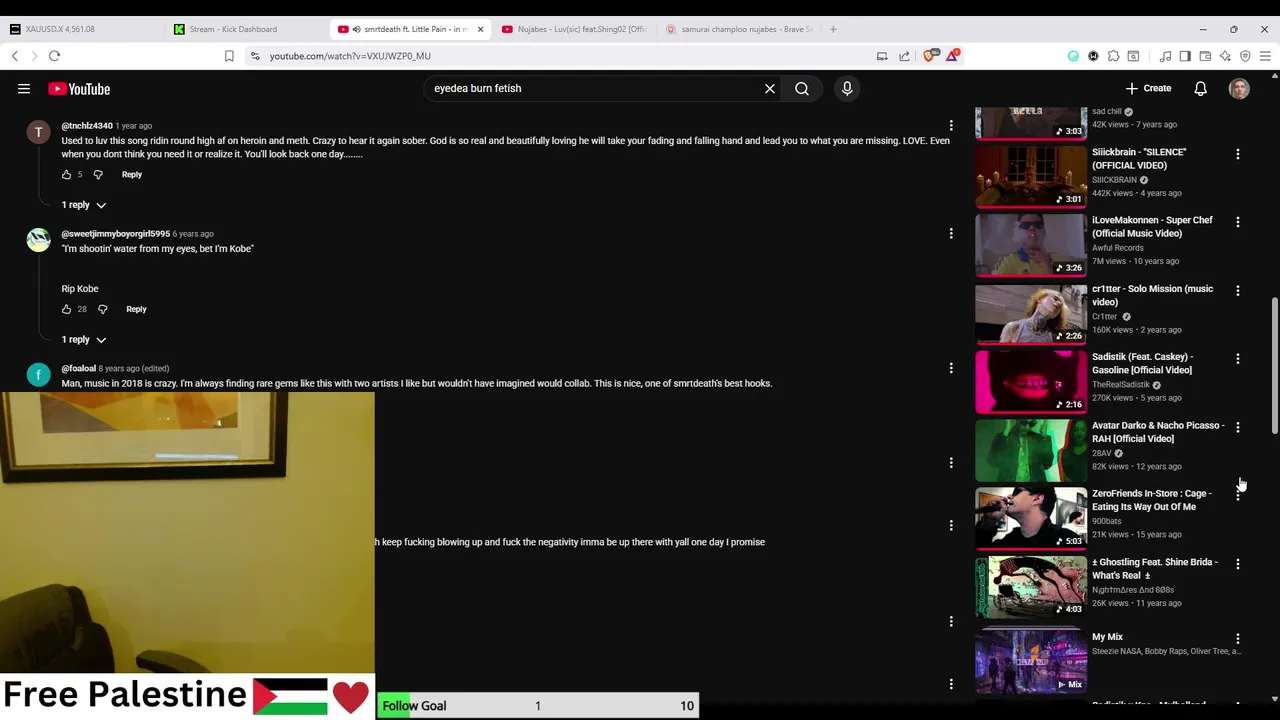Open more options for Sadistik Gasoline video
The width and height of the screenshot is (1280, 720).
coord(1237,359)
